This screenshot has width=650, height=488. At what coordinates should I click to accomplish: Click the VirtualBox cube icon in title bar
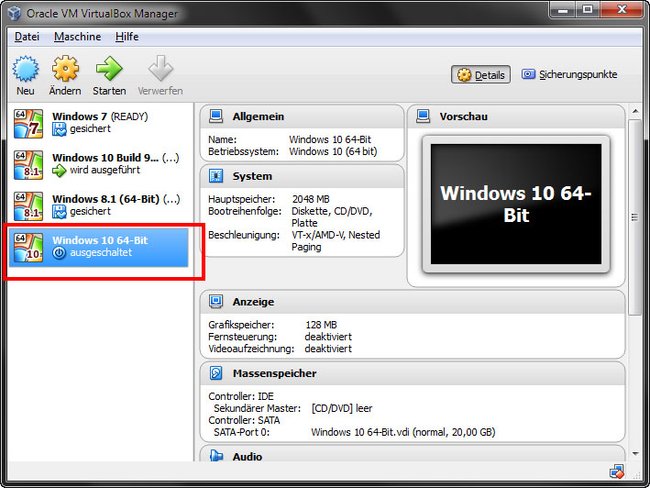[15, 13]
